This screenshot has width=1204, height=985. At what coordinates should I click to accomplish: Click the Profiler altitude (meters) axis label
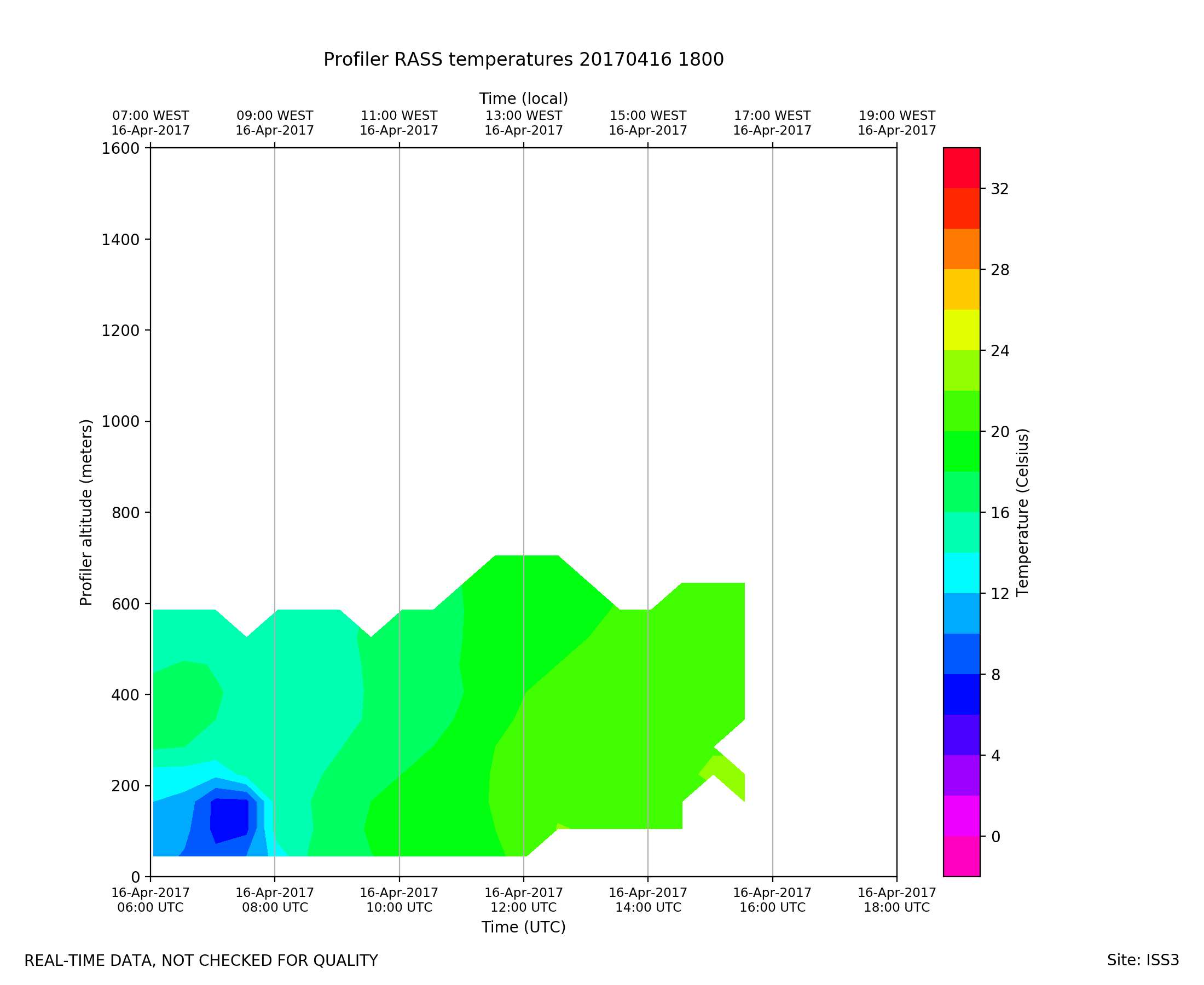86,512
